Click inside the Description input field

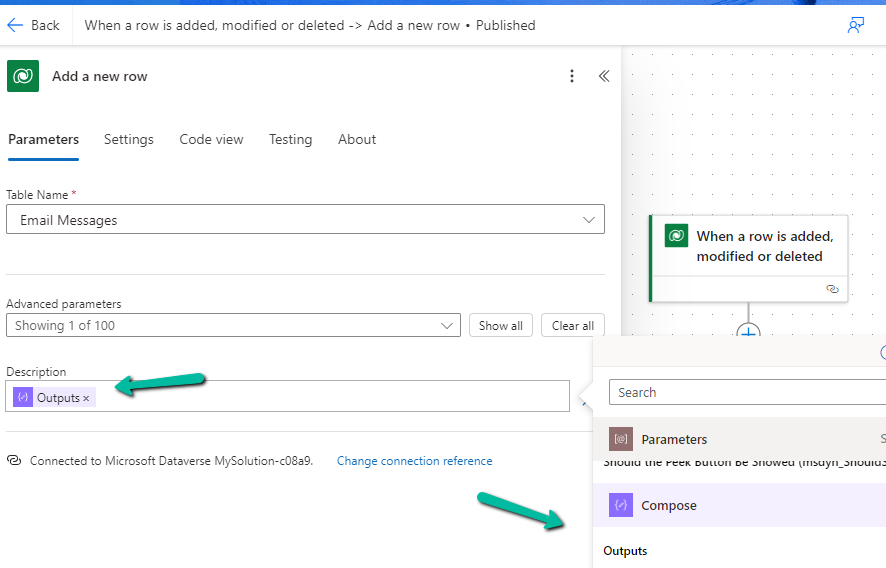click(288, 396)
